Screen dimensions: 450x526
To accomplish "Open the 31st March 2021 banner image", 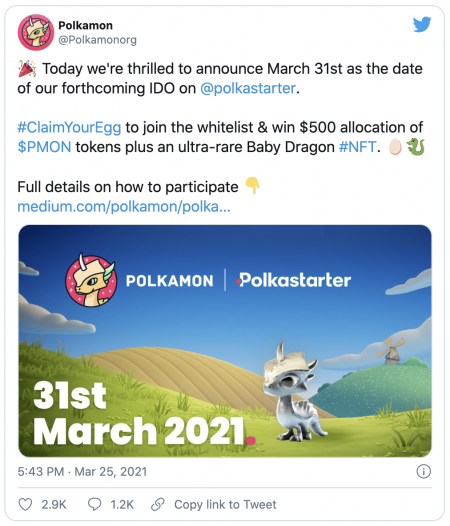I will click(225, 341).
